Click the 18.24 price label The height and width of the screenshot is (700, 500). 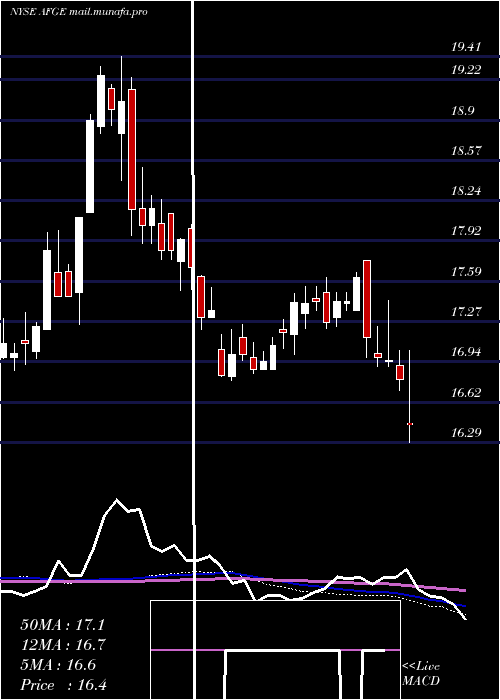(466, 191)
